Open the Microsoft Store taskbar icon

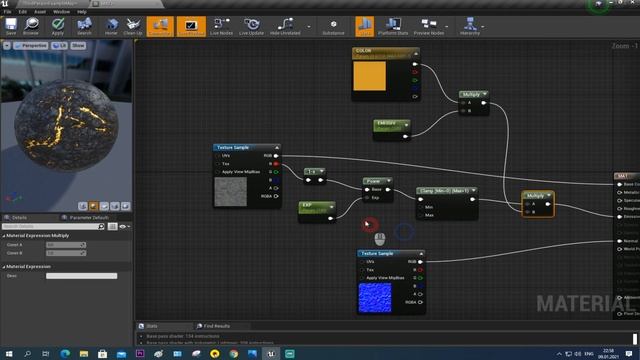tap(102, 354)
